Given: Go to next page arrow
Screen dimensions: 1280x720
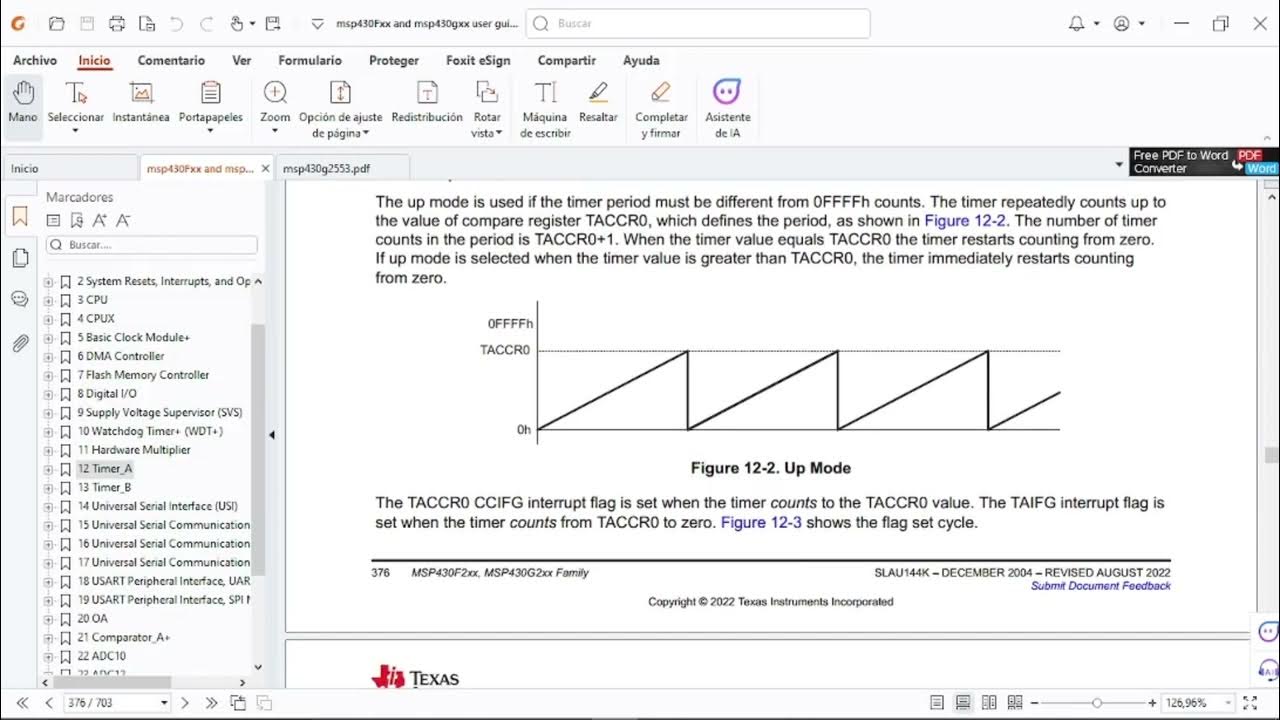Looking at the screenshot, I should [185, 703].
